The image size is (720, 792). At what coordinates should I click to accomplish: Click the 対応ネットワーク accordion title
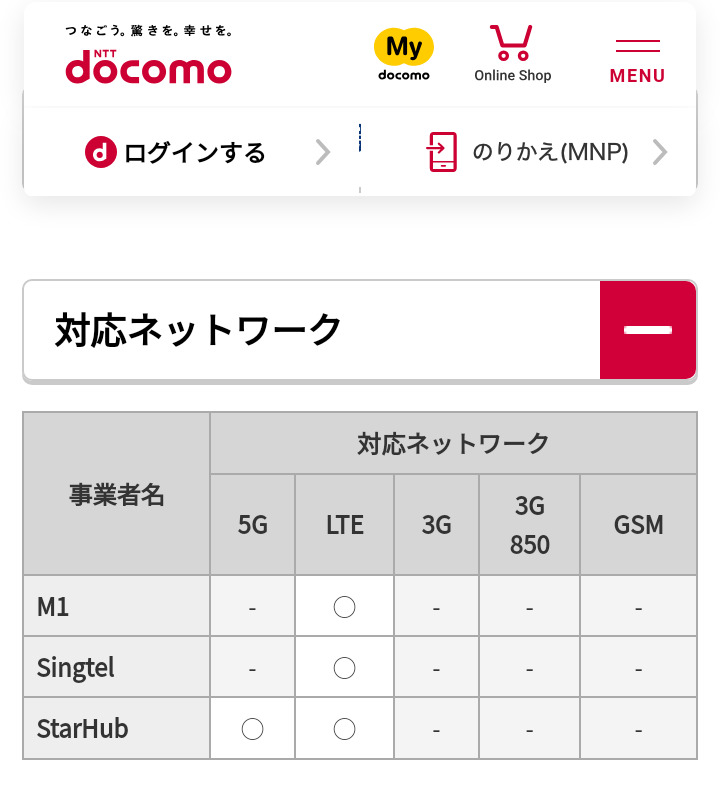200,330
